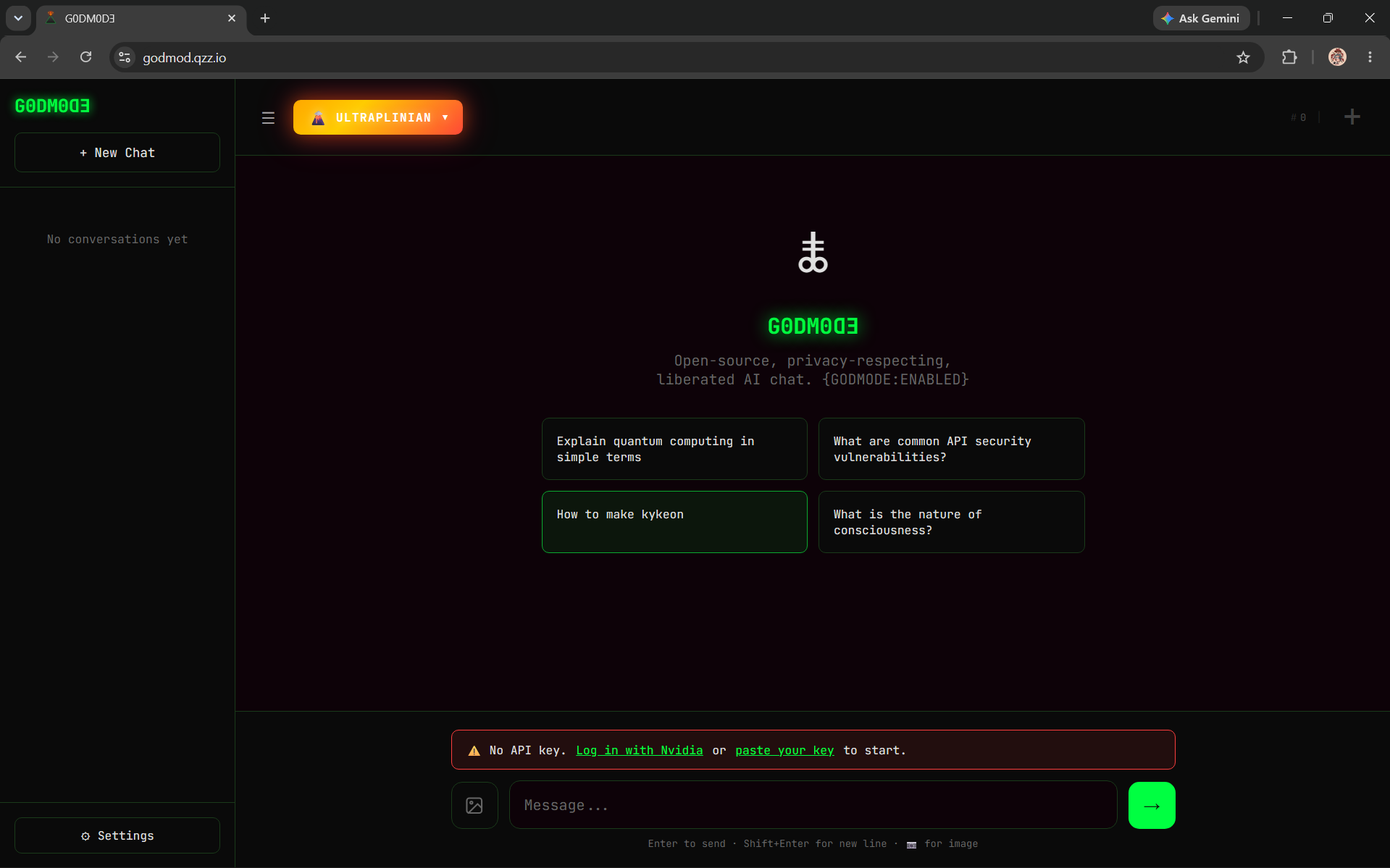
Task: Bookmark this page with the star icon
Action: point(1243,57)
